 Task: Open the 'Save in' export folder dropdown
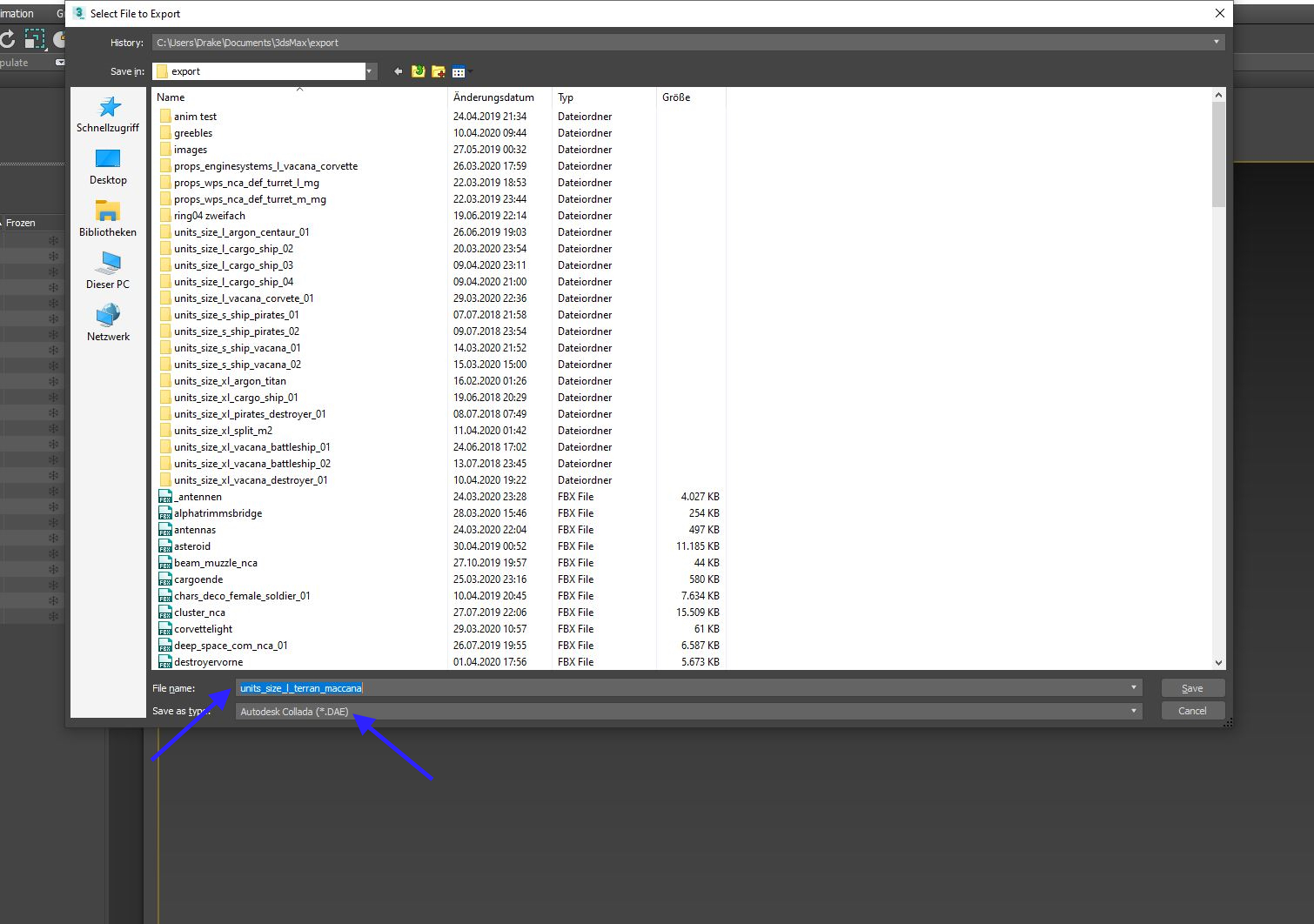click(369, 71)
